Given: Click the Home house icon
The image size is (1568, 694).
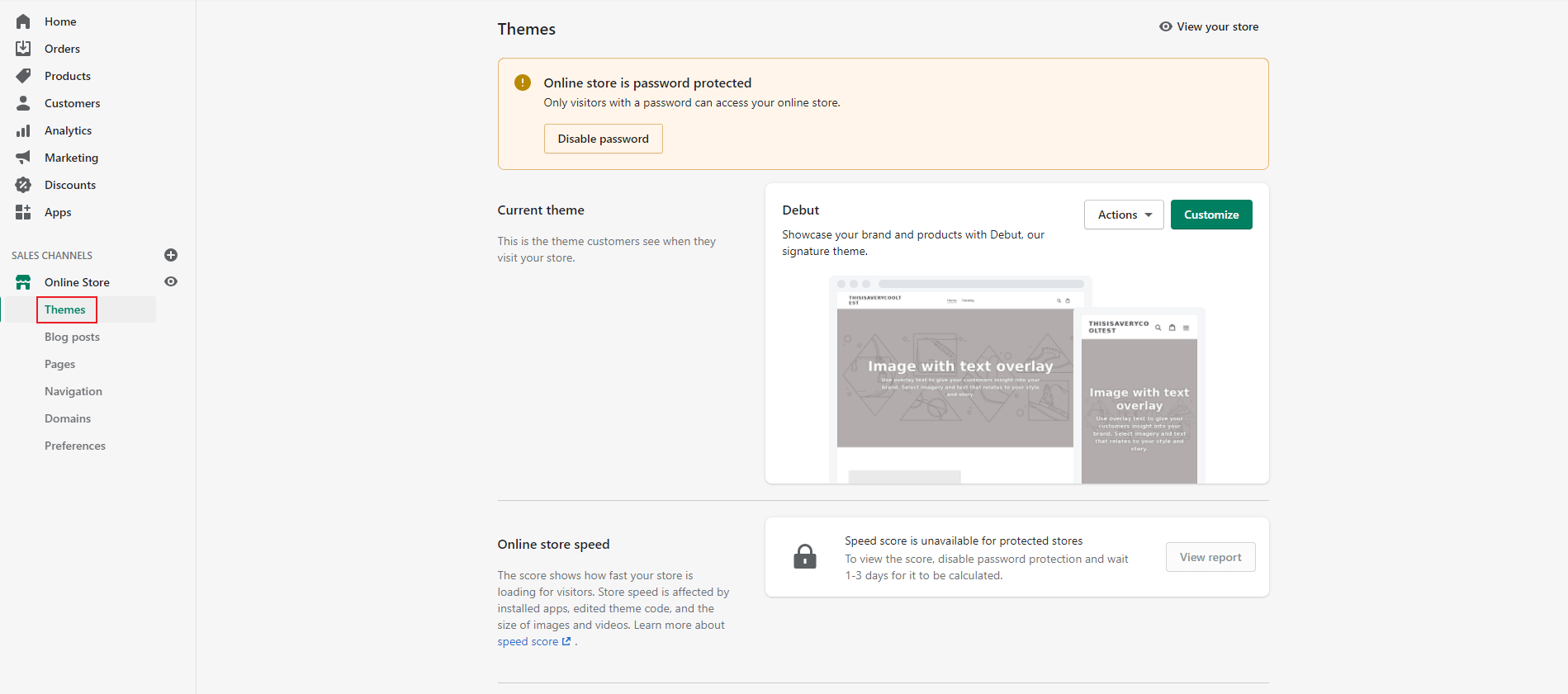Looking at the screenshot, I should click(23, 21).
